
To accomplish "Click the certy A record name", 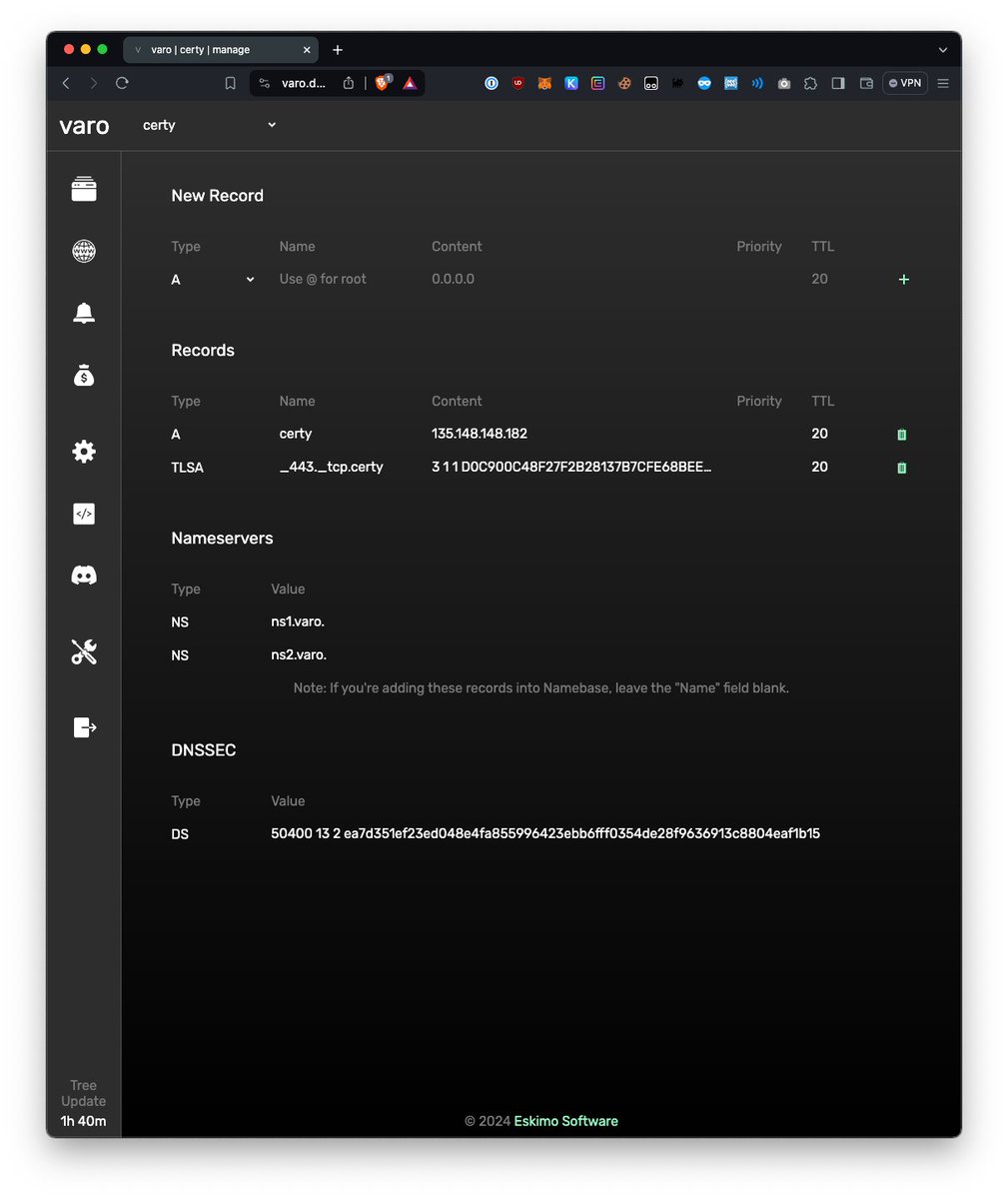I will pyautogui.click(x=296, y=435).
